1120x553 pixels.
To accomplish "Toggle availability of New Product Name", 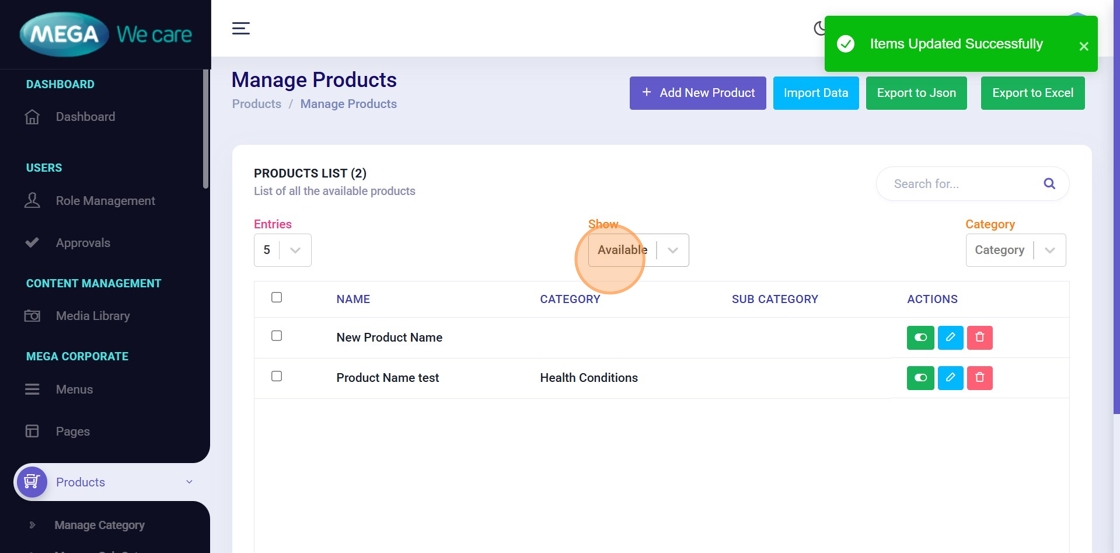I will 920,338.
